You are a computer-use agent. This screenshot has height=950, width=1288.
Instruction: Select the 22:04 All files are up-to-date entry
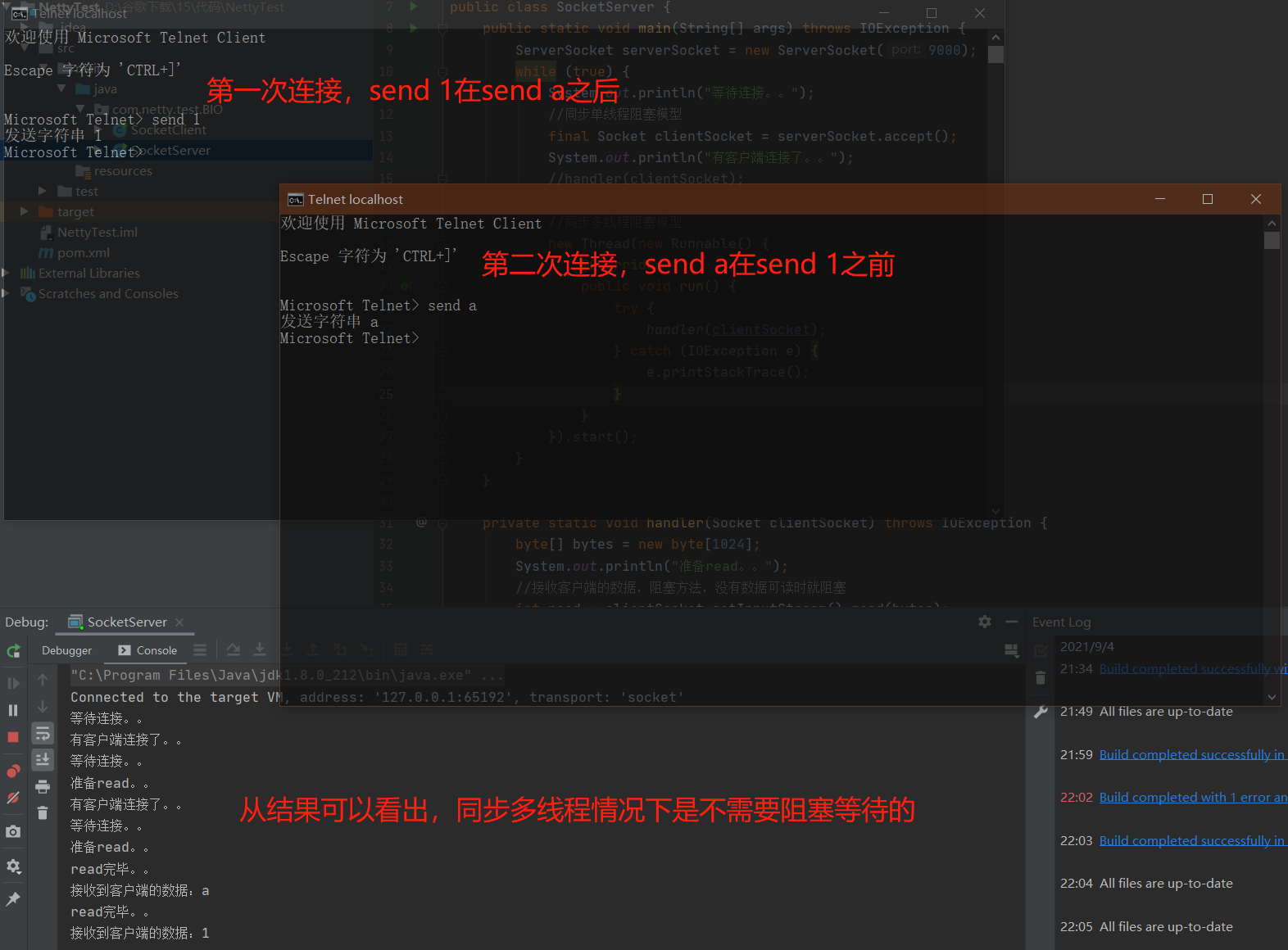pyautogui.click(x=1166, y=884)
